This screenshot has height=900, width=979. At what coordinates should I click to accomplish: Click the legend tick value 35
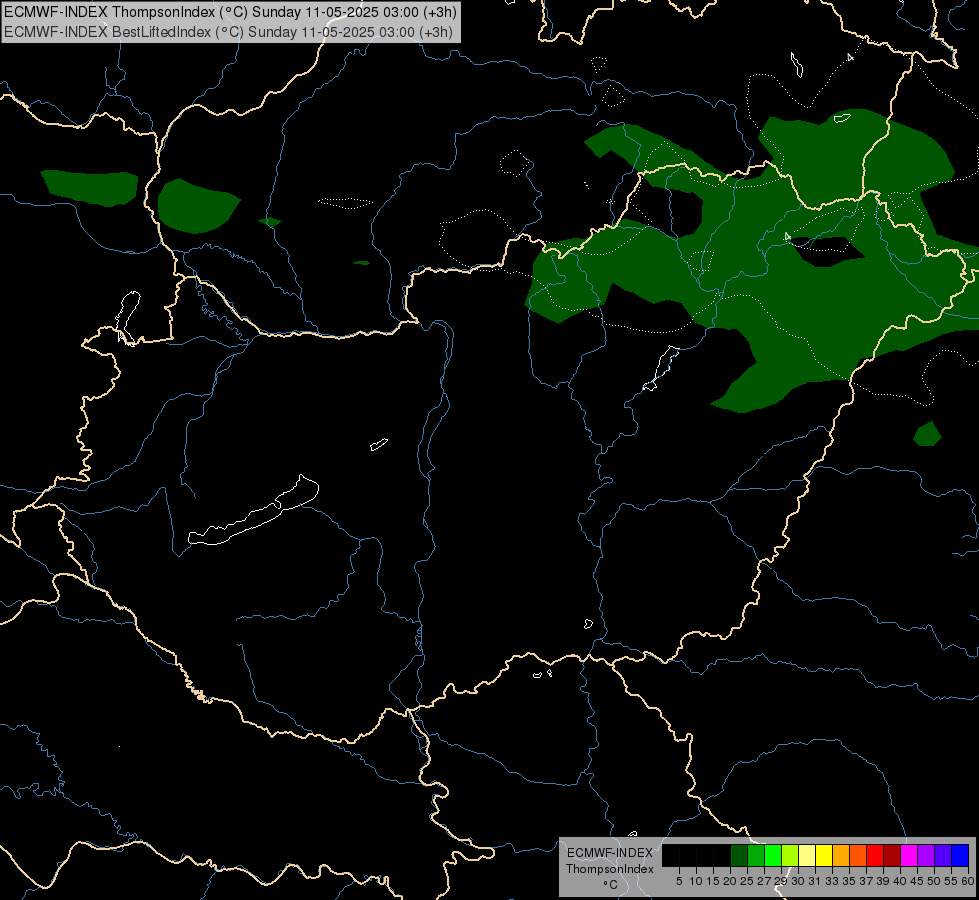point(849,881)
